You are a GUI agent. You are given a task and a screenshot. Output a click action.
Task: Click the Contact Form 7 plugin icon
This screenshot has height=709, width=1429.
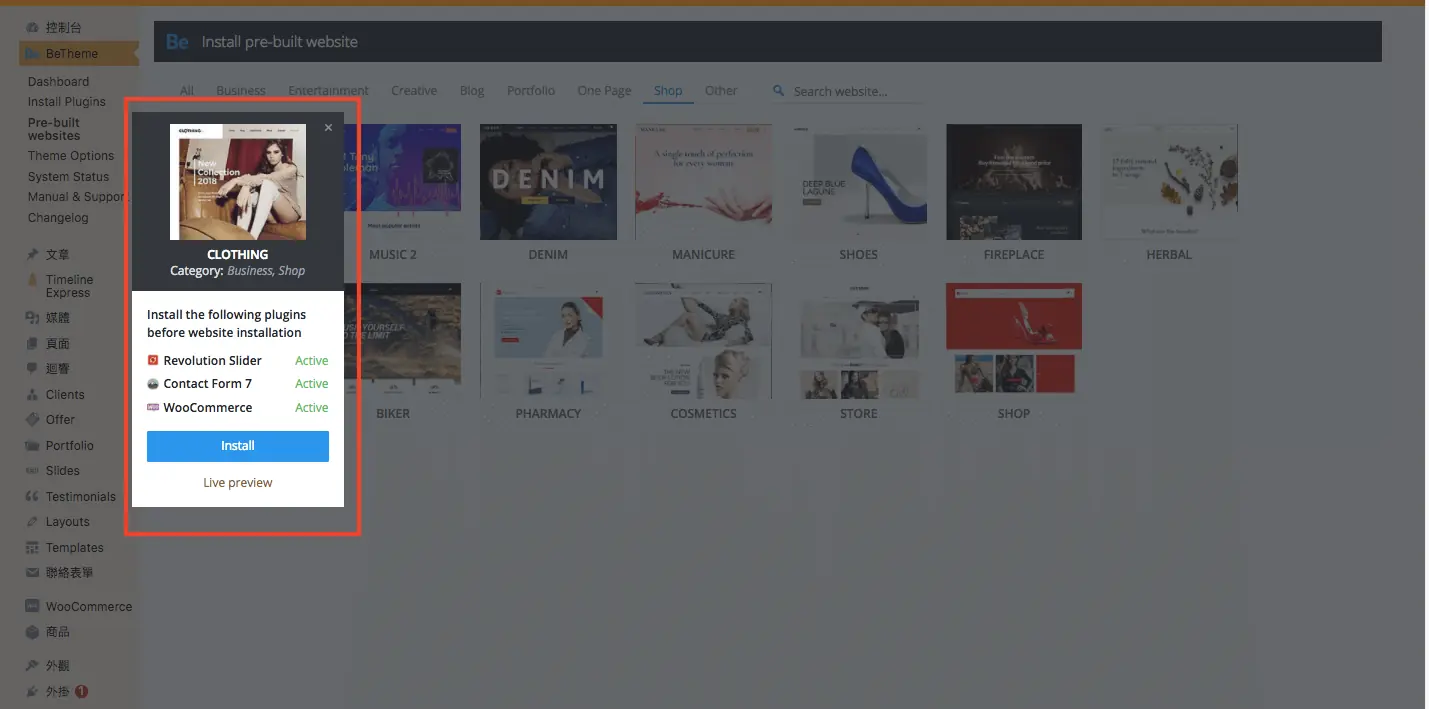pos(153,384)
